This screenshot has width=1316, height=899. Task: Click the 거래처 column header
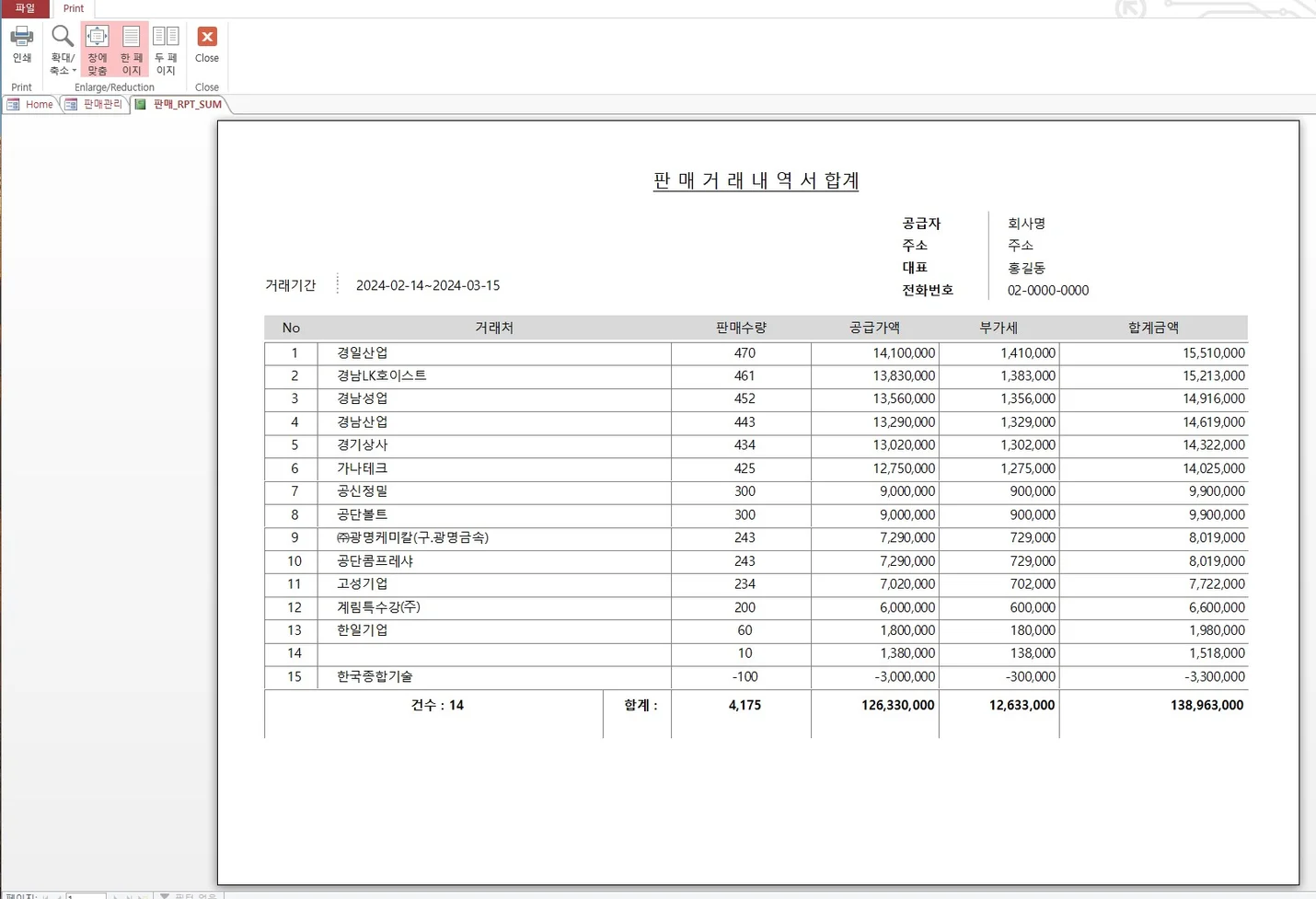[x=494, y=328]
